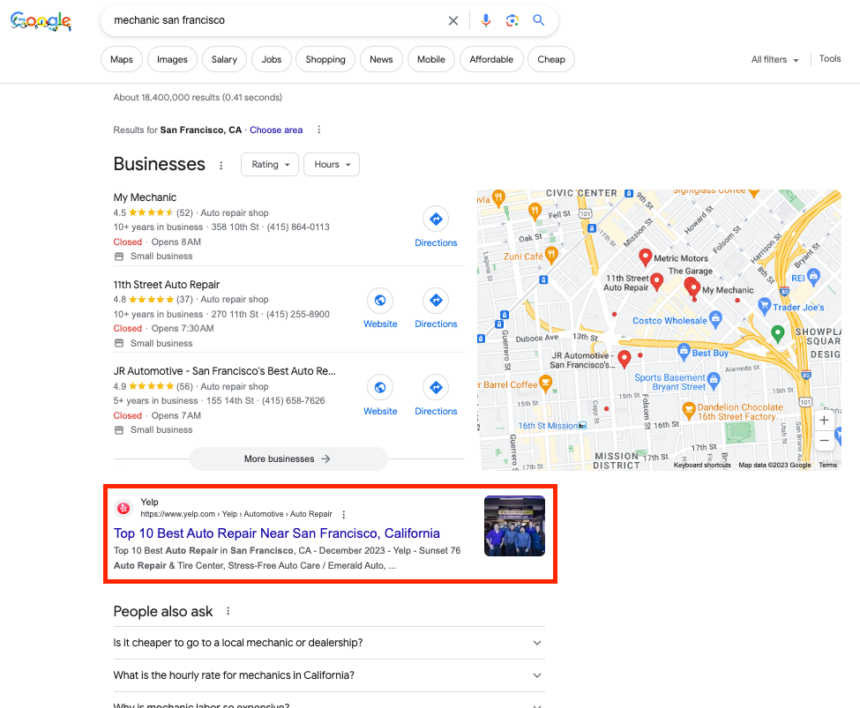Switch to the Maps tab
The image size is (860, 708).
[x=122, y=59]
